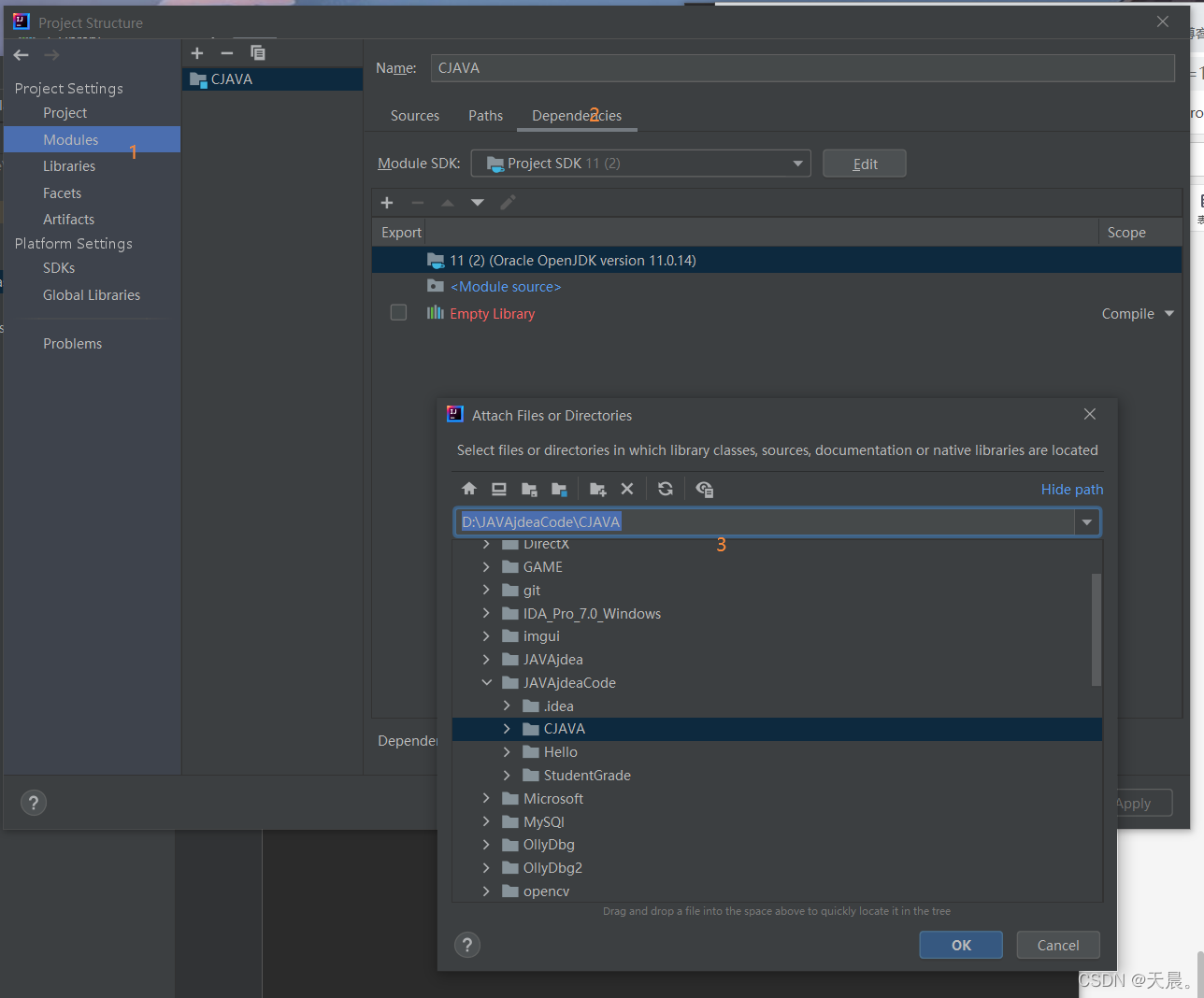Open SDKs under Platform Settings
The image size is (1204, 998).
[x=59, y=268]
